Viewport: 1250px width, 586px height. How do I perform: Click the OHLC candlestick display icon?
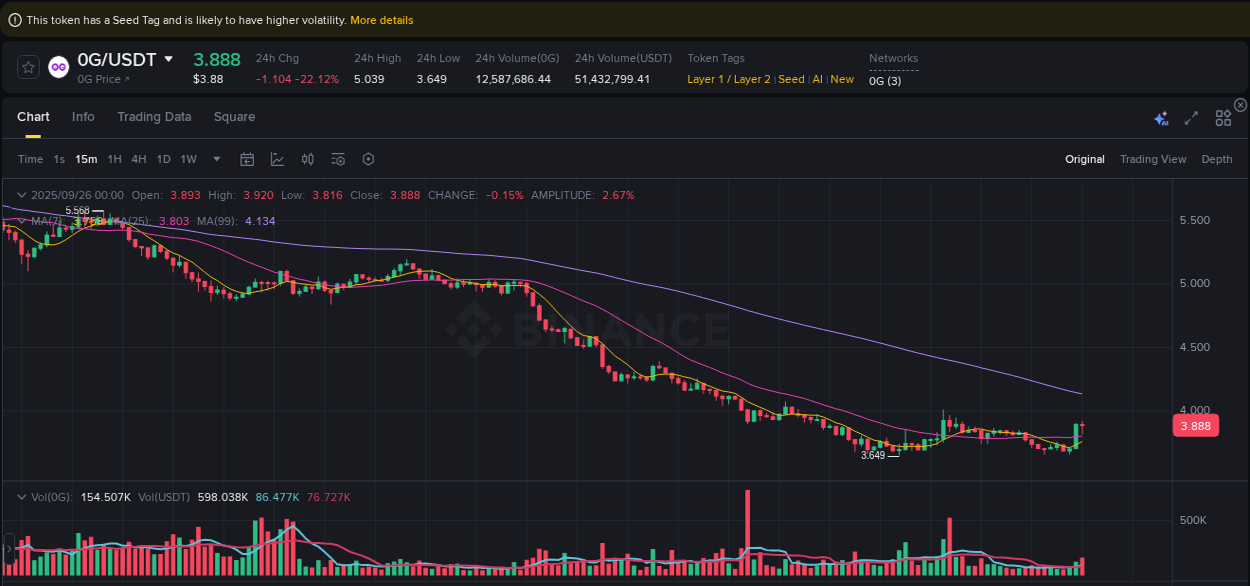[307, 159]
